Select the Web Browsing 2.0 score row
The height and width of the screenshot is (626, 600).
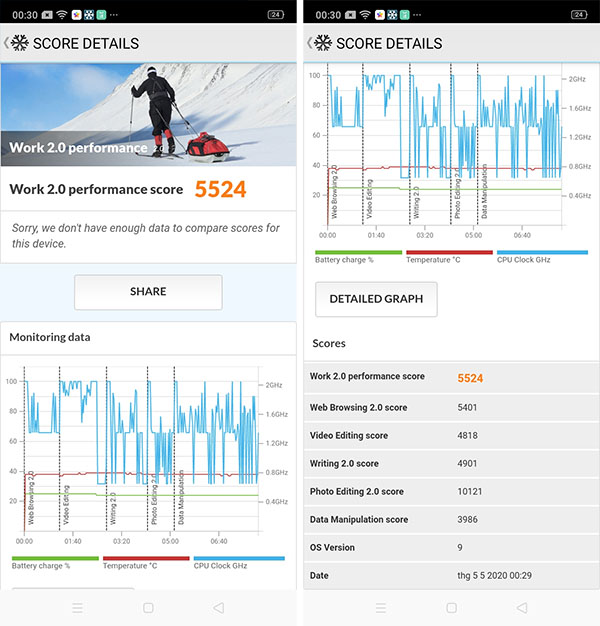click(451, 407)
